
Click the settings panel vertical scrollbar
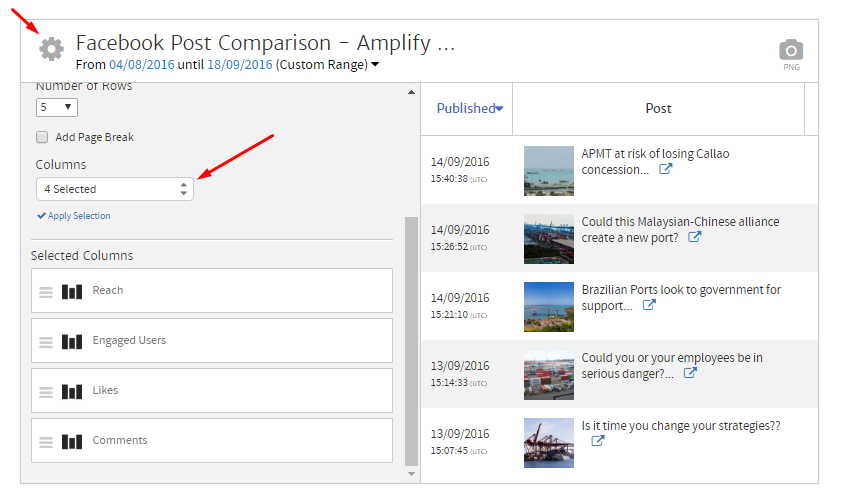point(411,340)
